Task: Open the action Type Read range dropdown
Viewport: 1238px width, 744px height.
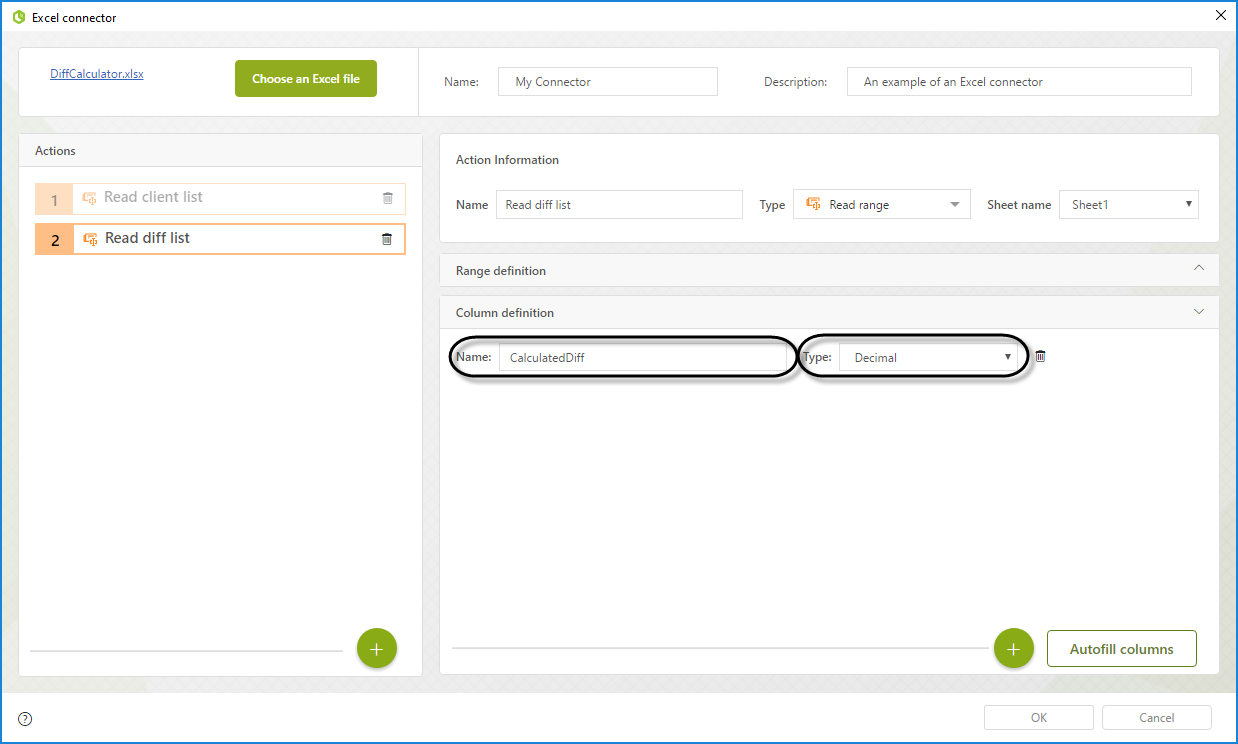Action: (x=881, y=205)
